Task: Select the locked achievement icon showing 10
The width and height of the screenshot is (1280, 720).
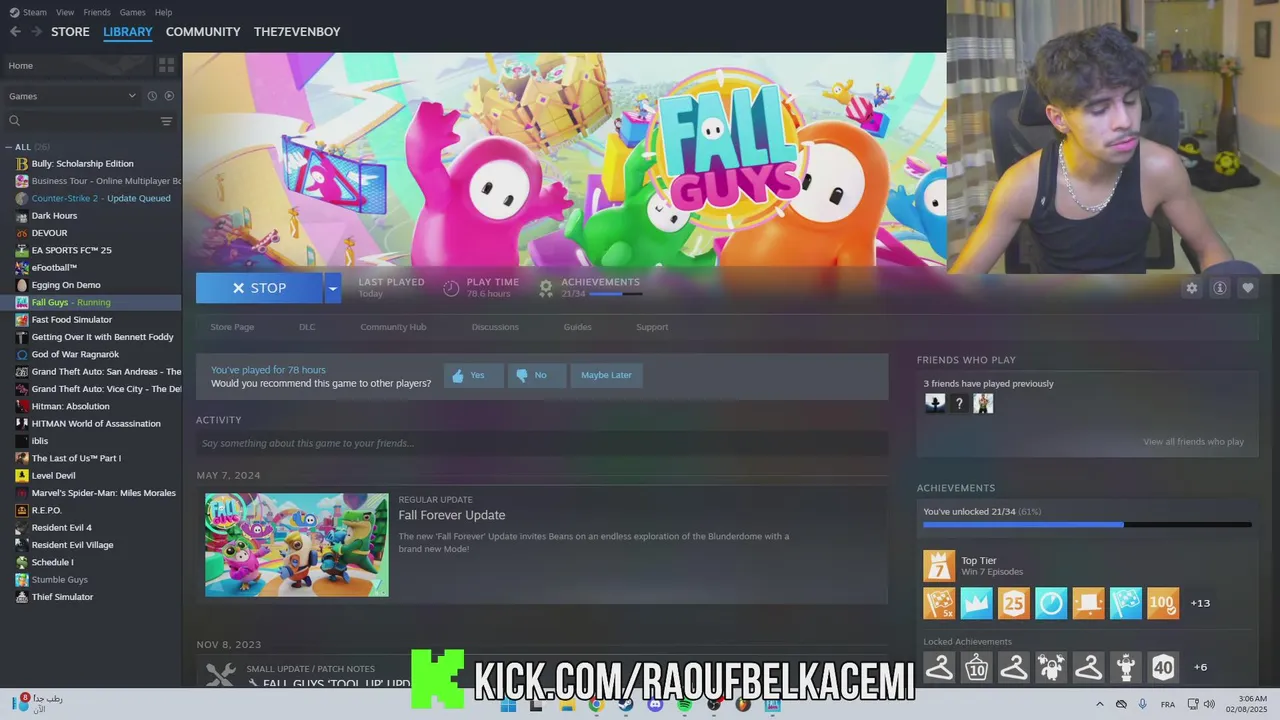Action: pyautogui.click(x=976, y=667)
